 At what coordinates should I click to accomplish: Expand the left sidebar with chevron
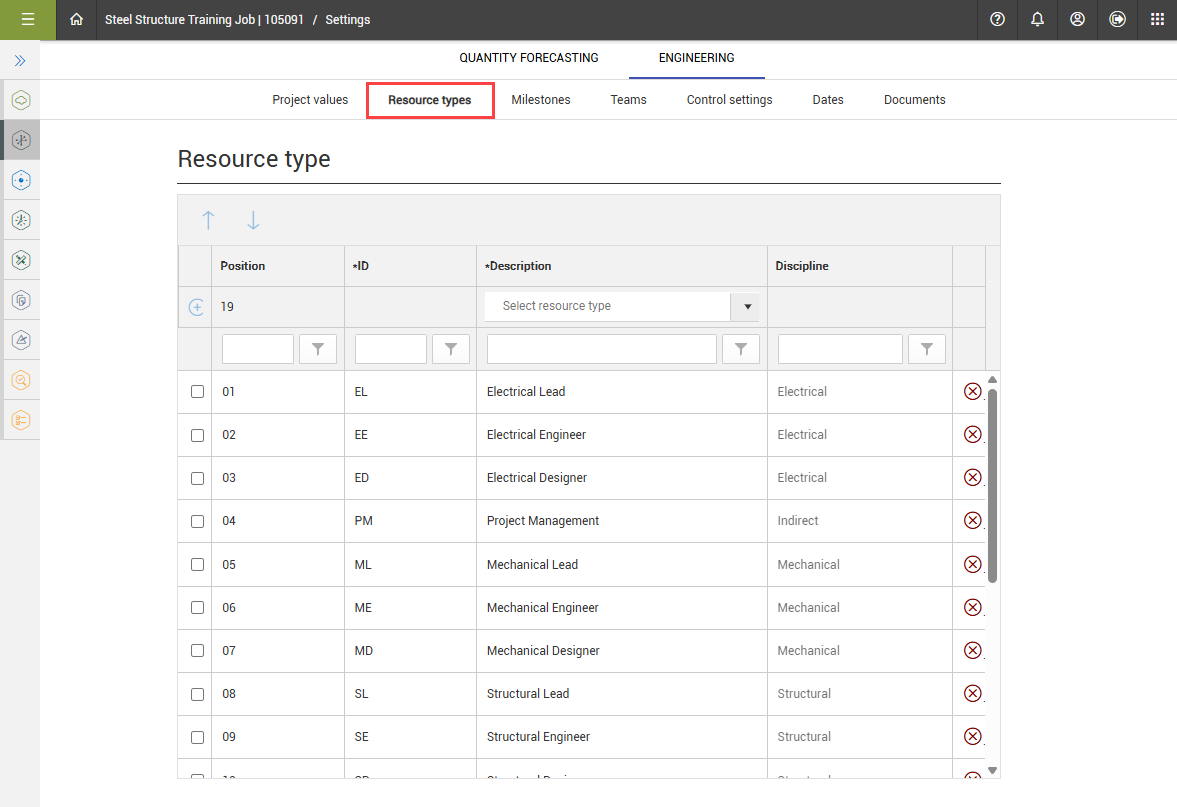(20, 61)
